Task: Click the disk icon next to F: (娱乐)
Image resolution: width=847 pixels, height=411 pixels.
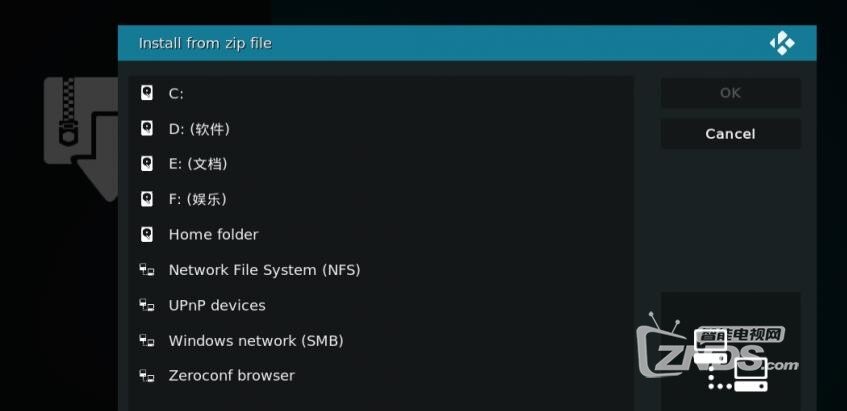Action: 146,199
